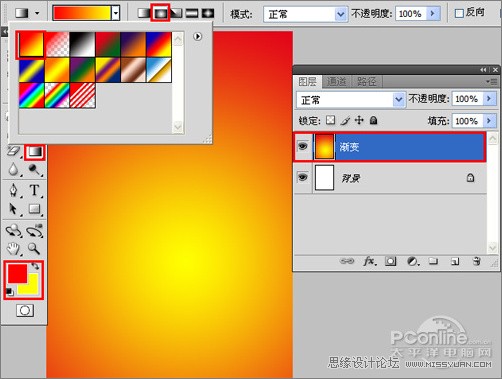Delete layer trash icon
The image size is (502, 379).
(477, 261)
